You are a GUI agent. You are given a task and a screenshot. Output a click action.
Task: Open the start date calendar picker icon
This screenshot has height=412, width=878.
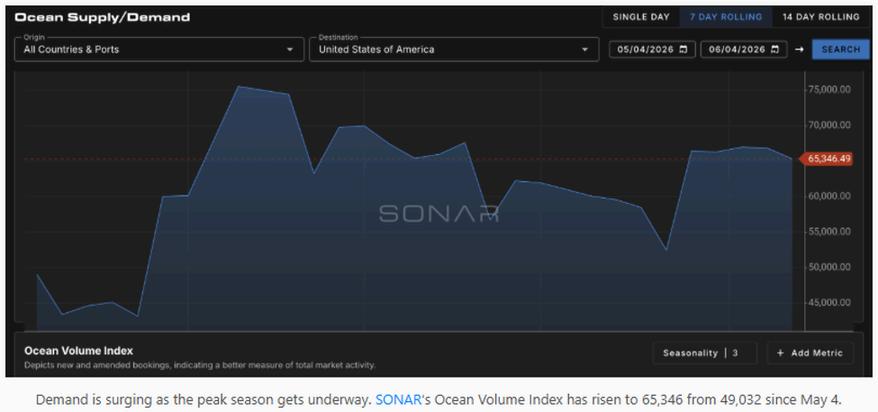click(683, 49)
